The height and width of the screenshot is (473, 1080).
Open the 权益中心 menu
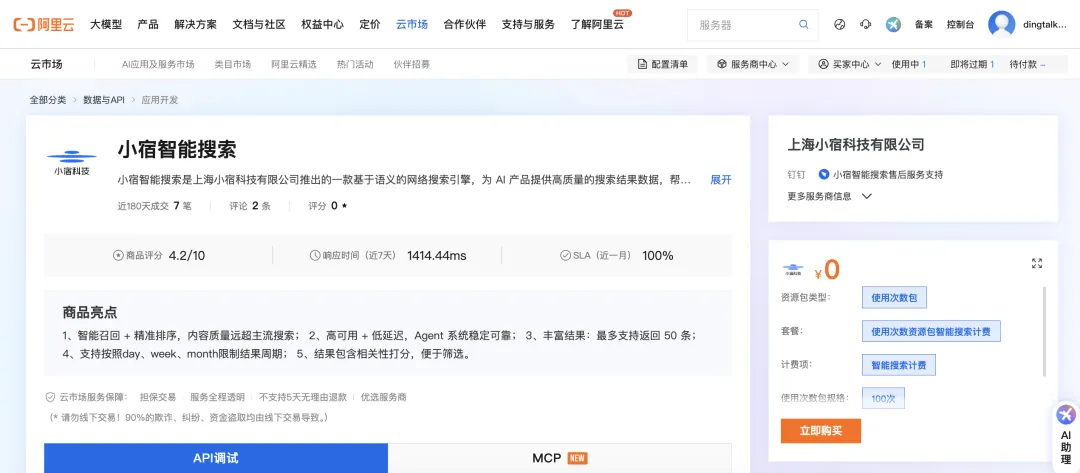coord(322,25)
